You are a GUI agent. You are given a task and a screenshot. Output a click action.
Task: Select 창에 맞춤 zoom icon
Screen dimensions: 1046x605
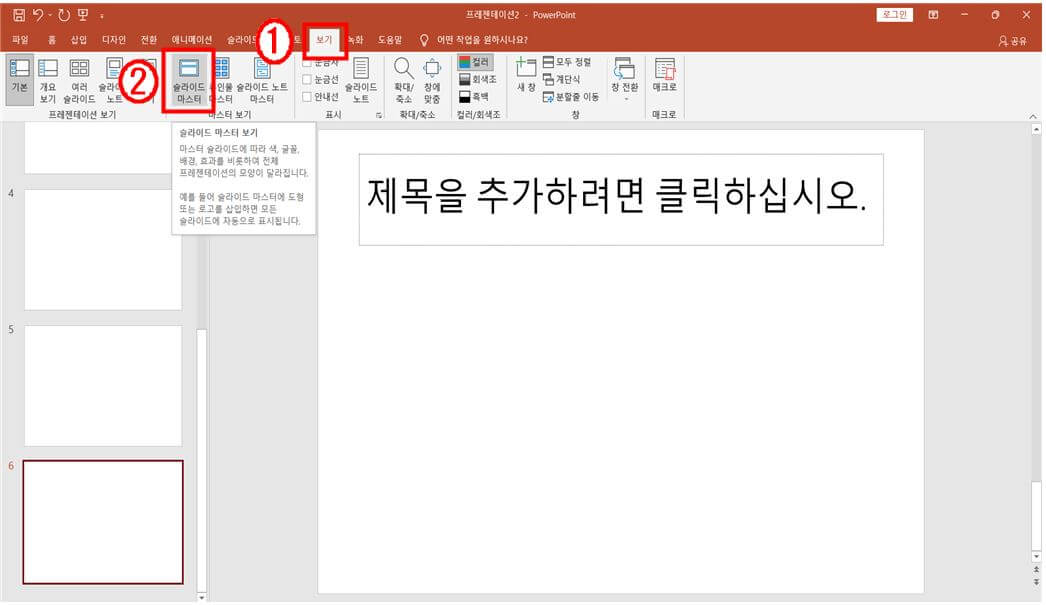click(x=433, y=70)
